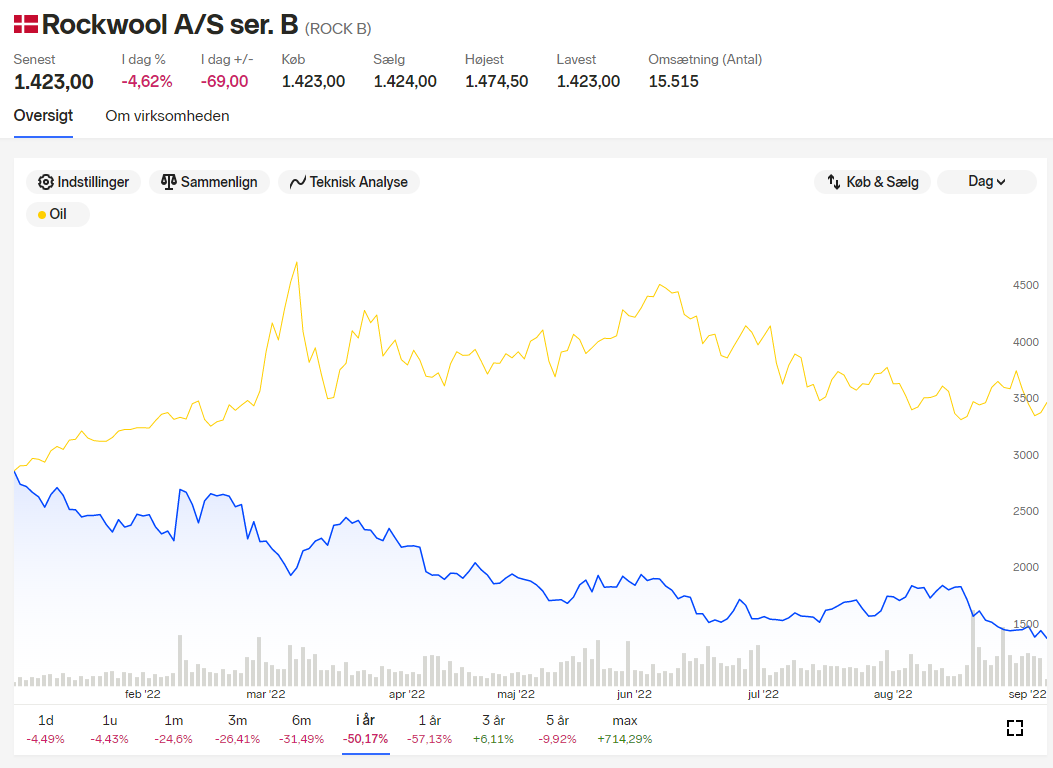Click the 4500 price axis label
Screen dimensions: 1053x768
pos(1025,285)
